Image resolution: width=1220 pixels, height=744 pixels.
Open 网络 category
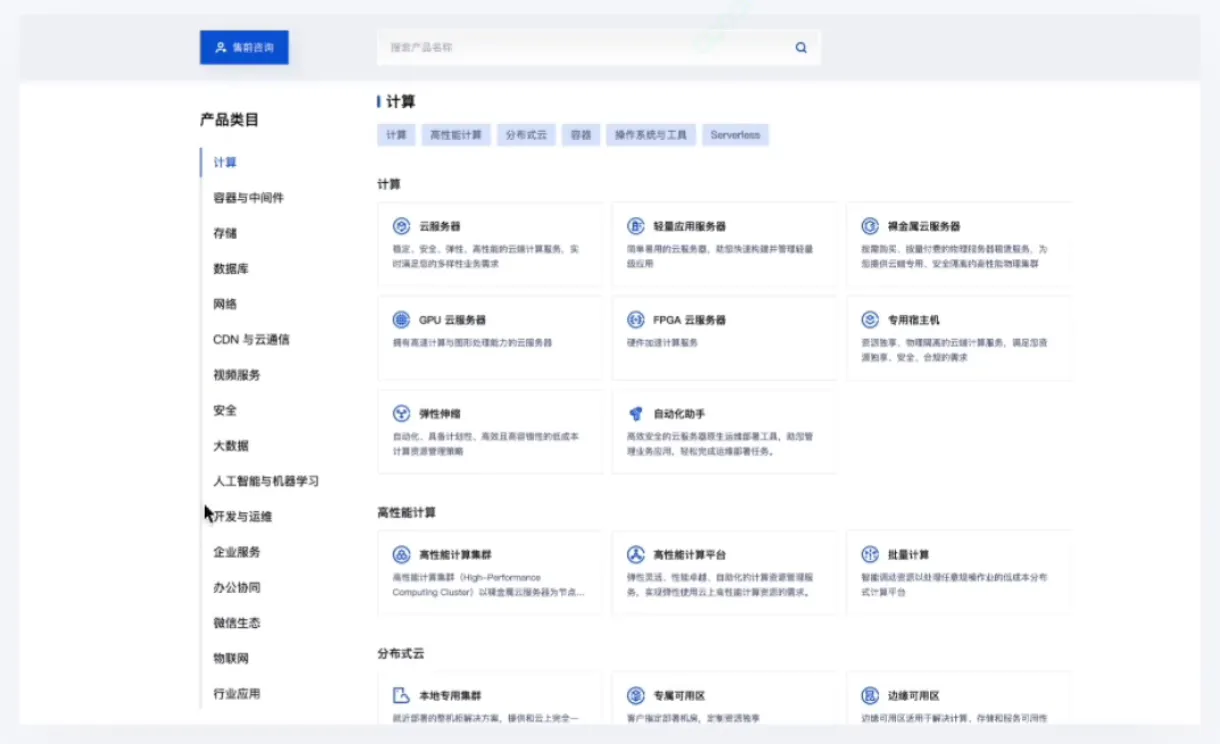225,304
